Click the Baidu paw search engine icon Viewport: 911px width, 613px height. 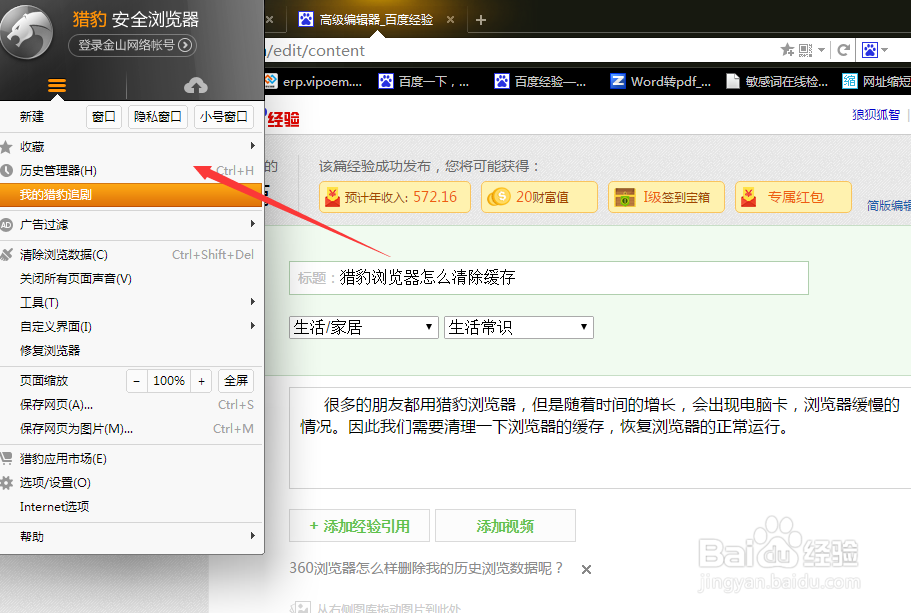pos(869,50)
